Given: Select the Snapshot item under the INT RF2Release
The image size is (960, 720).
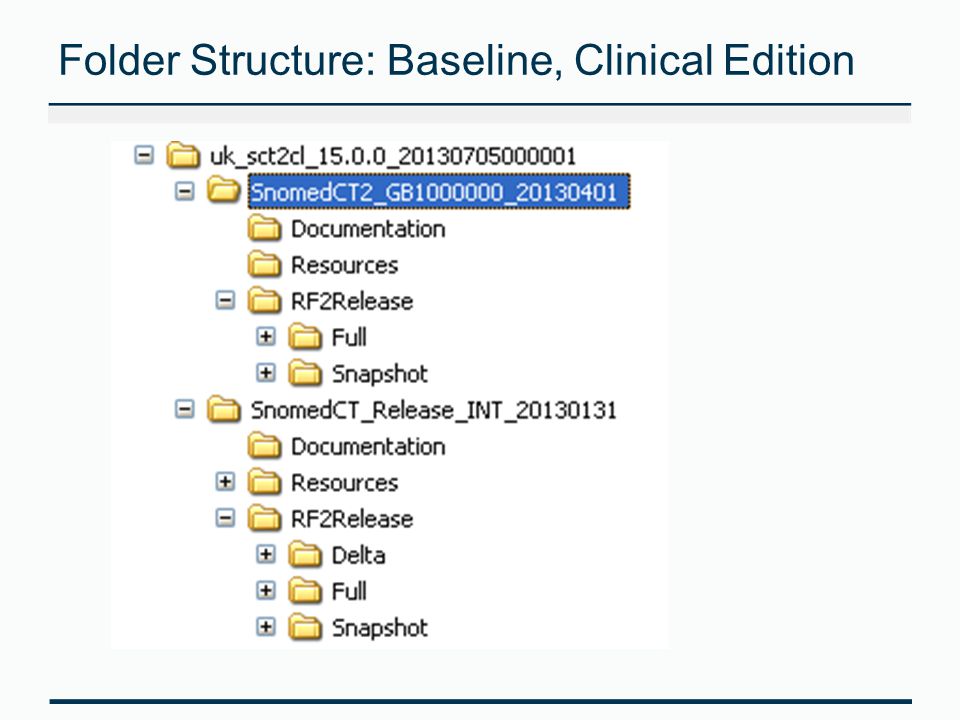Looking at the screenshot, I should [x=380, y=628].
